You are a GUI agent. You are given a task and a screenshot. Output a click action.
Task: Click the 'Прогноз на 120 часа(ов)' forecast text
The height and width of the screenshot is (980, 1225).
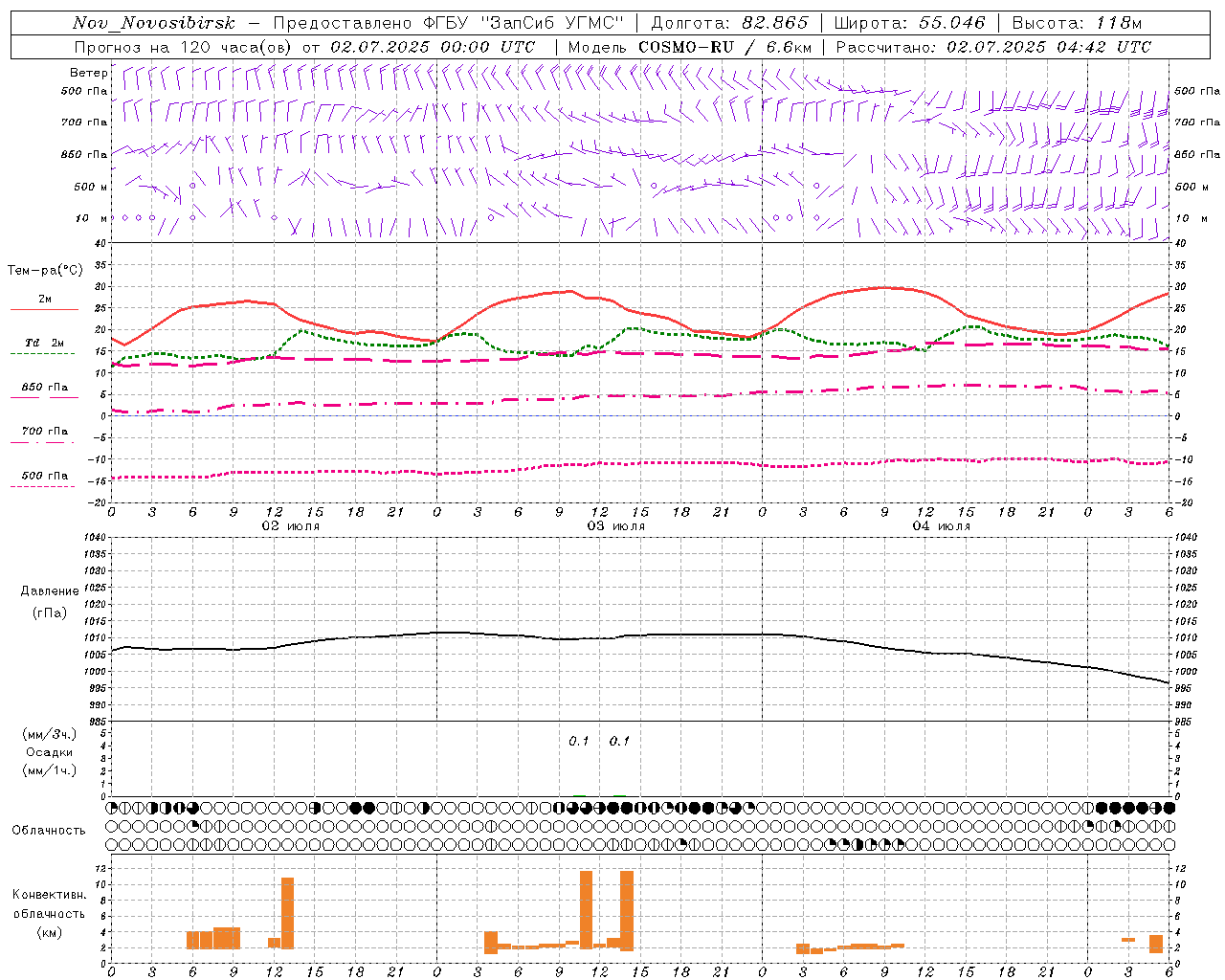(185, 47)
